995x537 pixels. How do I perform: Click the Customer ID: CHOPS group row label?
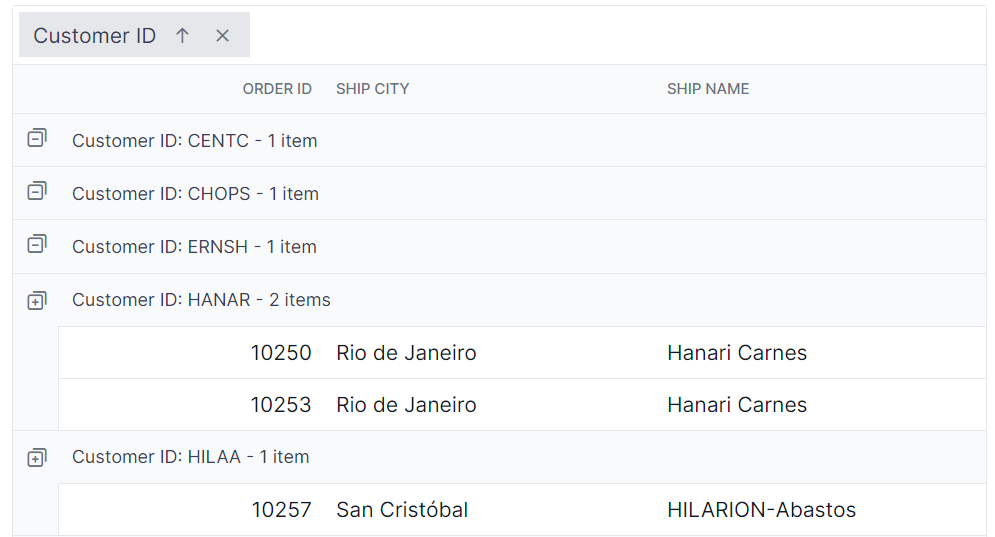195,194
